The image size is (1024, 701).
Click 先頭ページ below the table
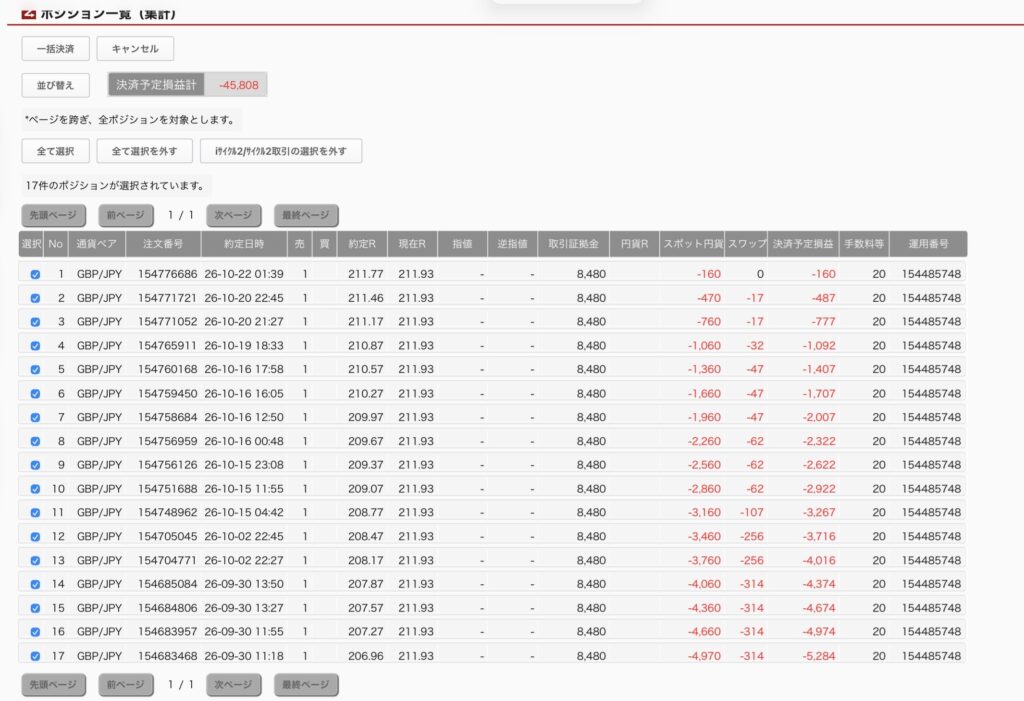click(54, 685)
